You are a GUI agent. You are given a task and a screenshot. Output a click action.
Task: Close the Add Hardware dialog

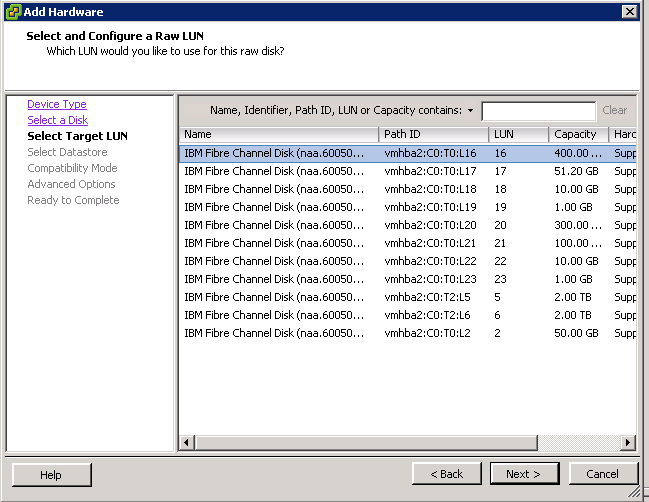tap(630, 12)
